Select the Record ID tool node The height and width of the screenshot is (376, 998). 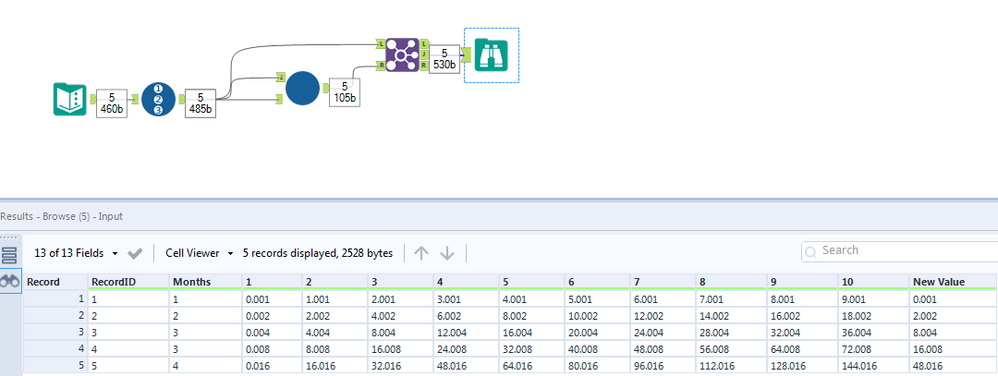[x=158, y=99]
